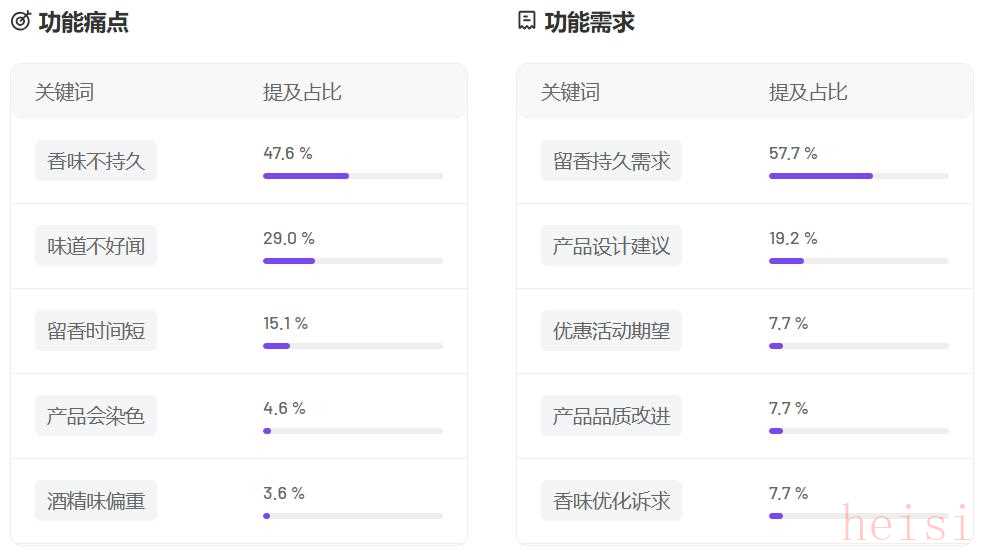
Task: Click 提及占比 header in 功能痛点 table
Action: pos(302,92)
